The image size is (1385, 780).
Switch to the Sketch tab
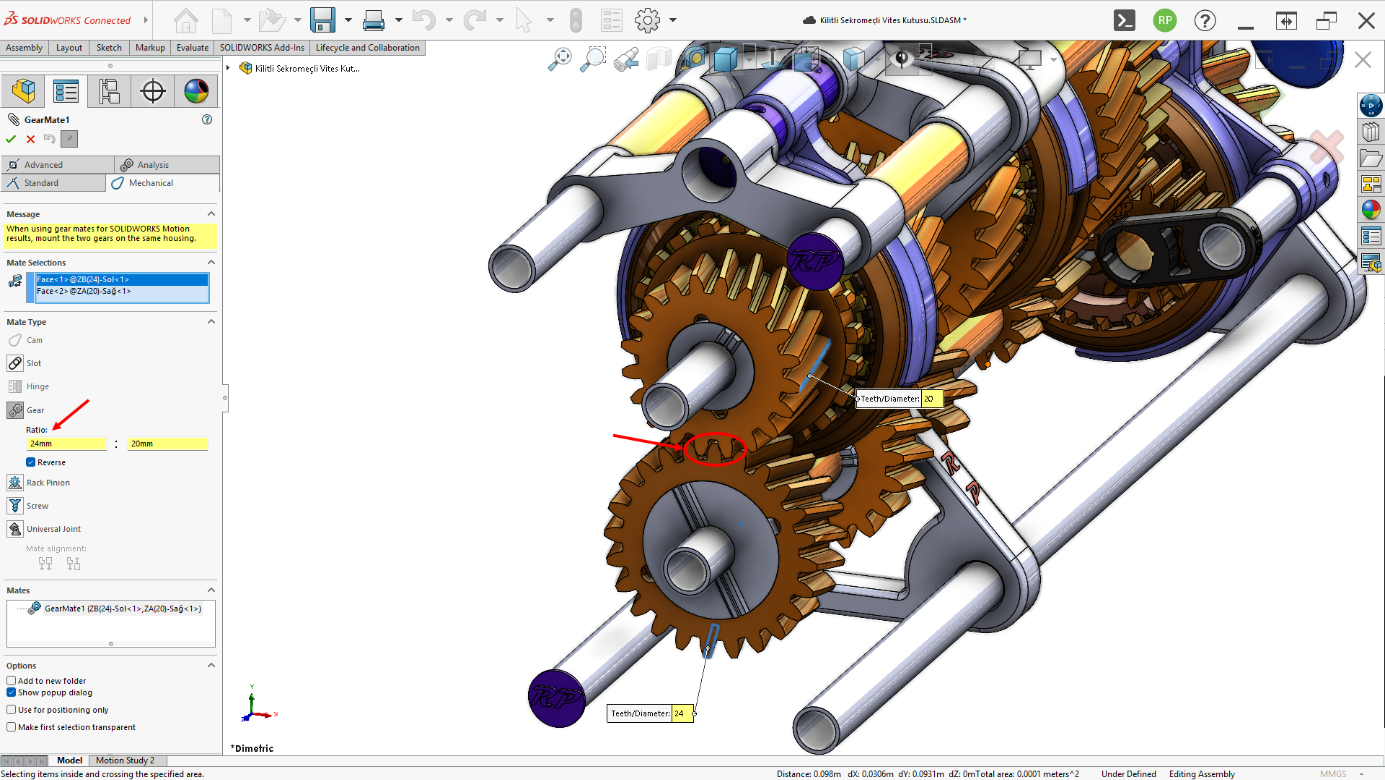click(x=109, y=48)
